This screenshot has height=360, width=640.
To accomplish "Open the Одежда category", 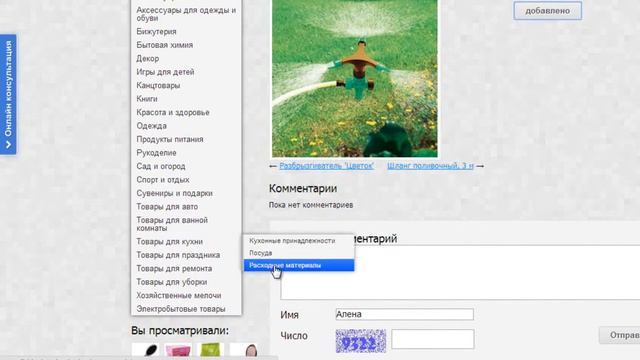I will (151, 126).
